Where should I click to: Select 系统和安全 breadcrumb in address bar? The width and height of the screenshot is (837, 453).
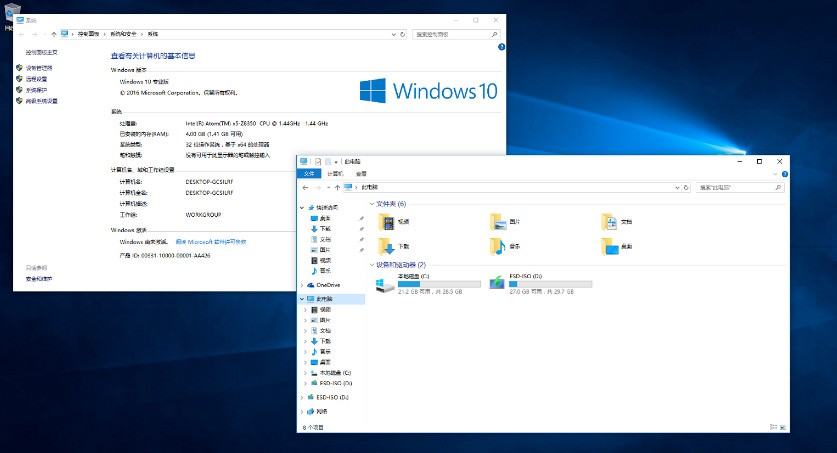pos(123,34)
